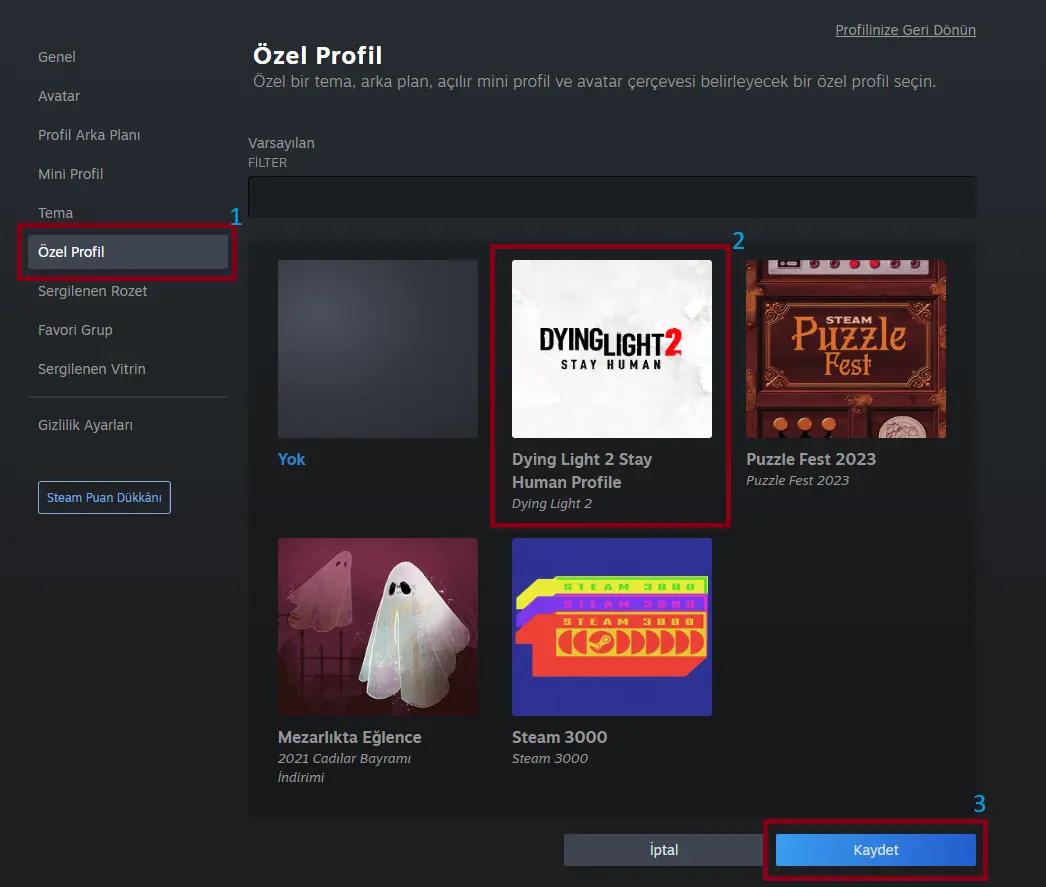Screen dimensions: 1046x887
Task: Click the Varsayılan label
Action: click(x=281, y=143)
